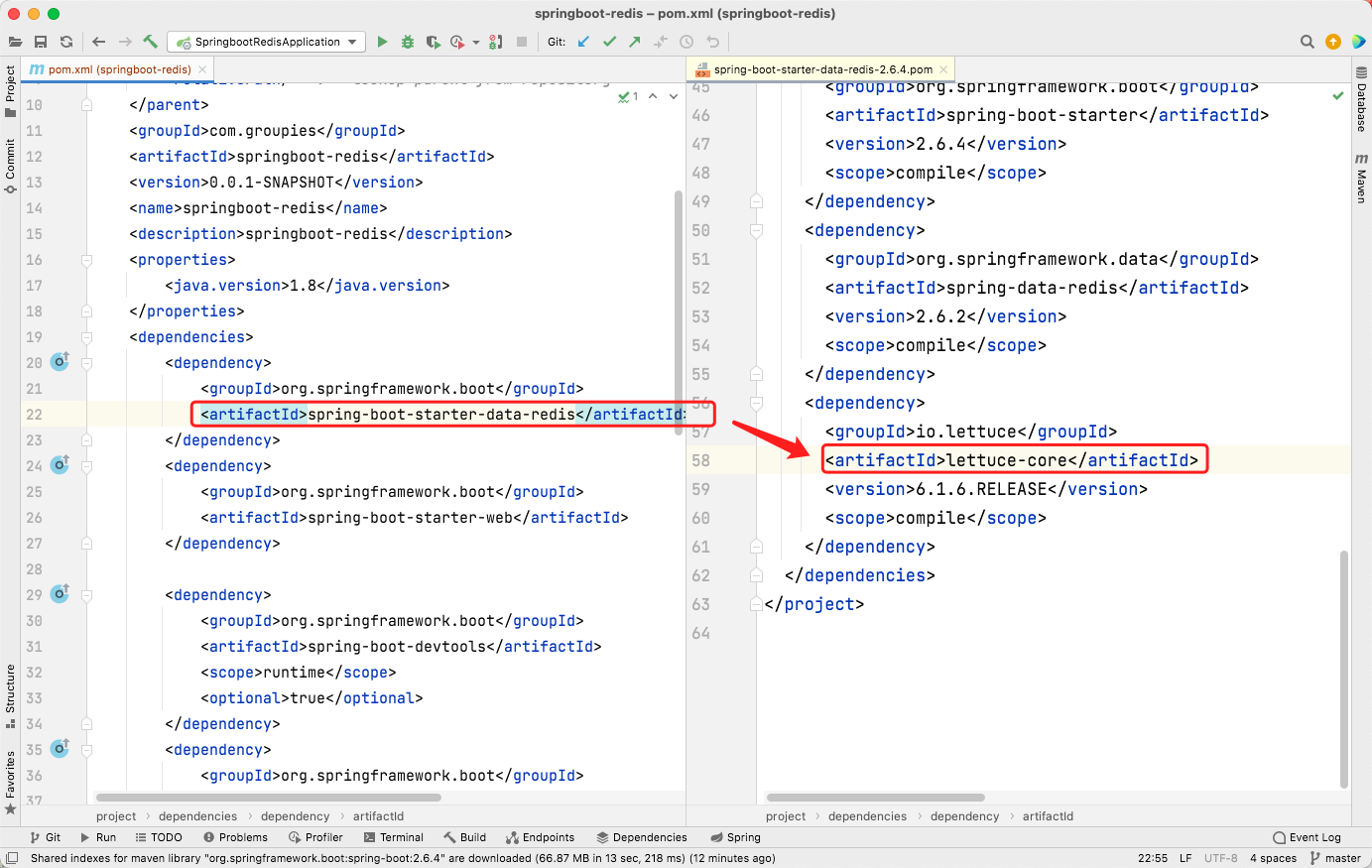Click the gutter icon on line 24
The image size is (1372, 868).
point(61,465)
